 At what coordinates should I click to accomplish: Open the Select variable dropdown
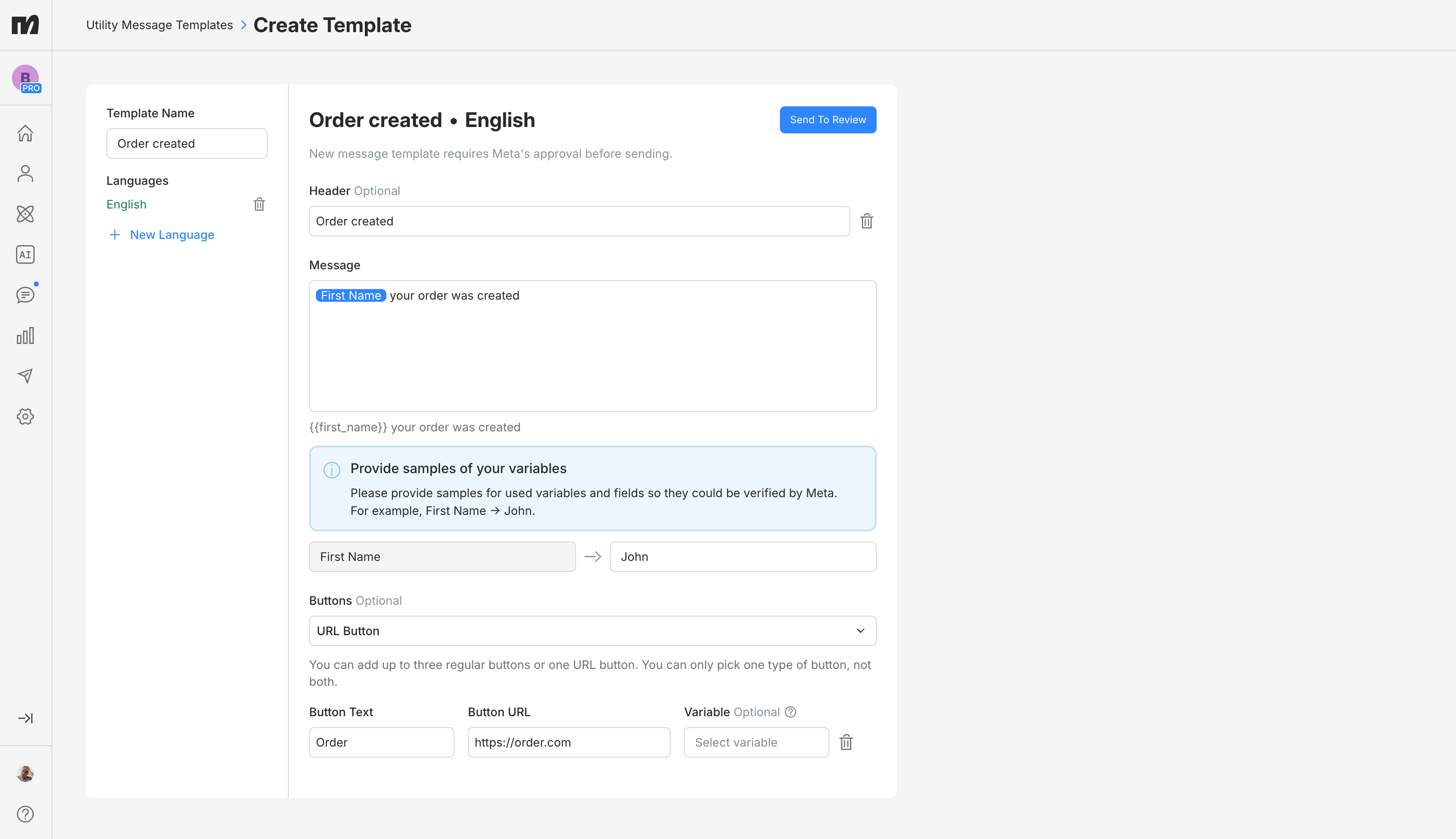pyautogui.click(x=756, y=742)
